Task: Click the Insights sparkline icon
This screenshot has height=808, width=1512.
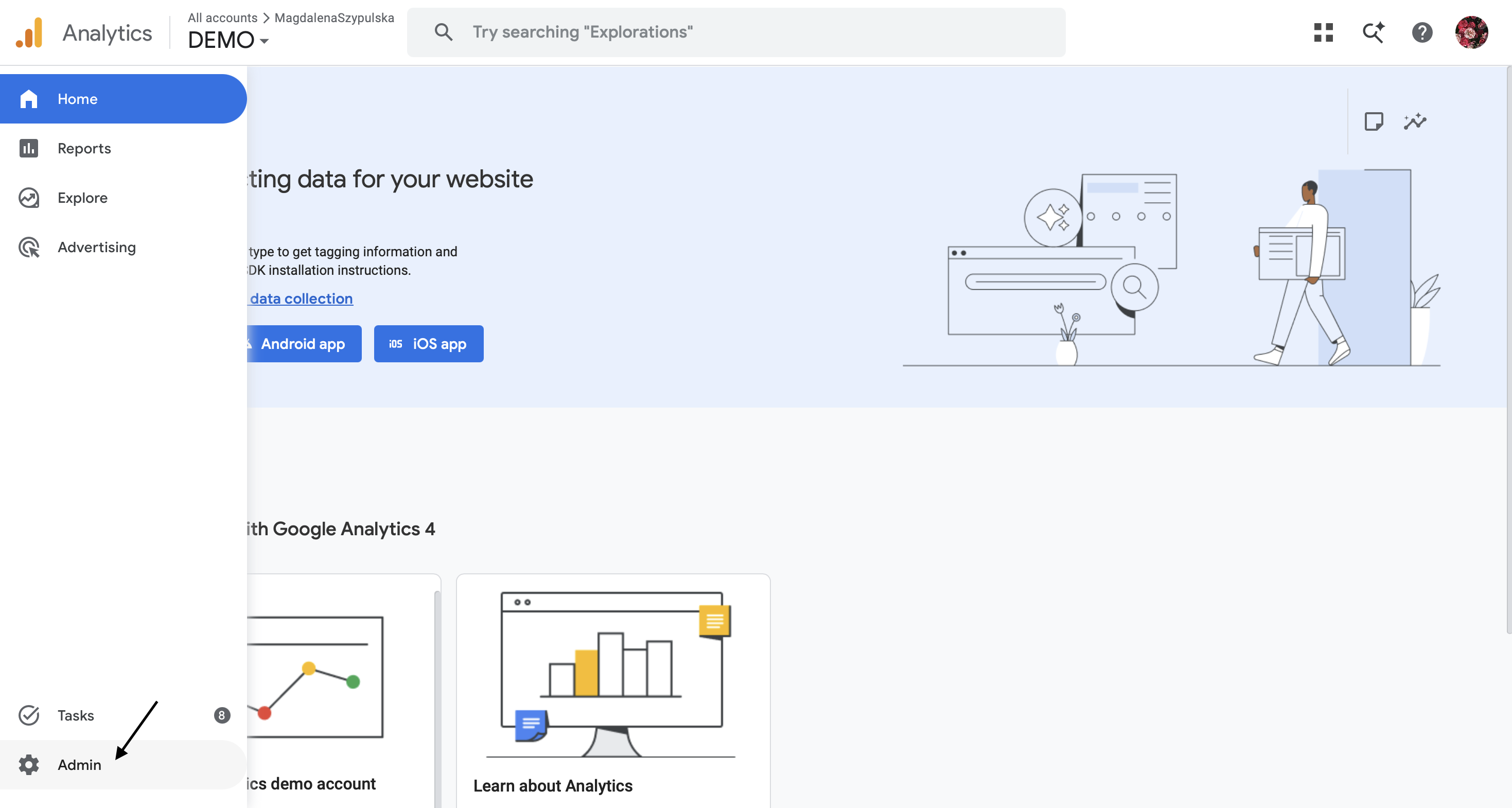Action: pos(1415,121)
